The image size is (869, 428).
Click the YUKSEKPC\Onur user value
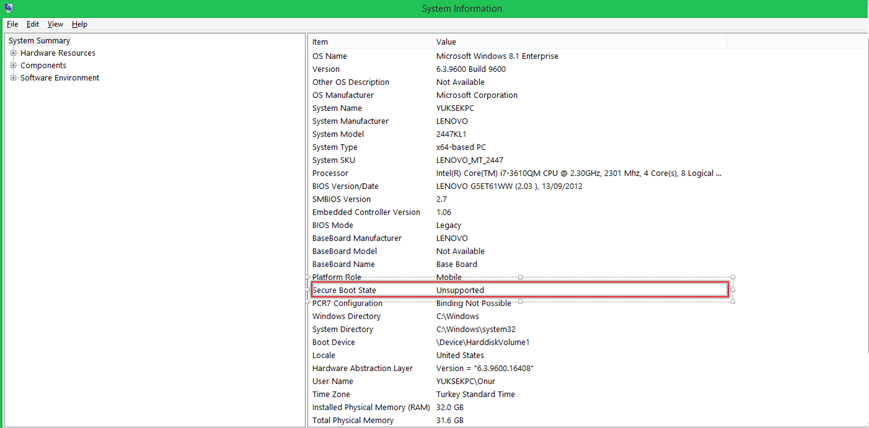(x=464, y=381)
